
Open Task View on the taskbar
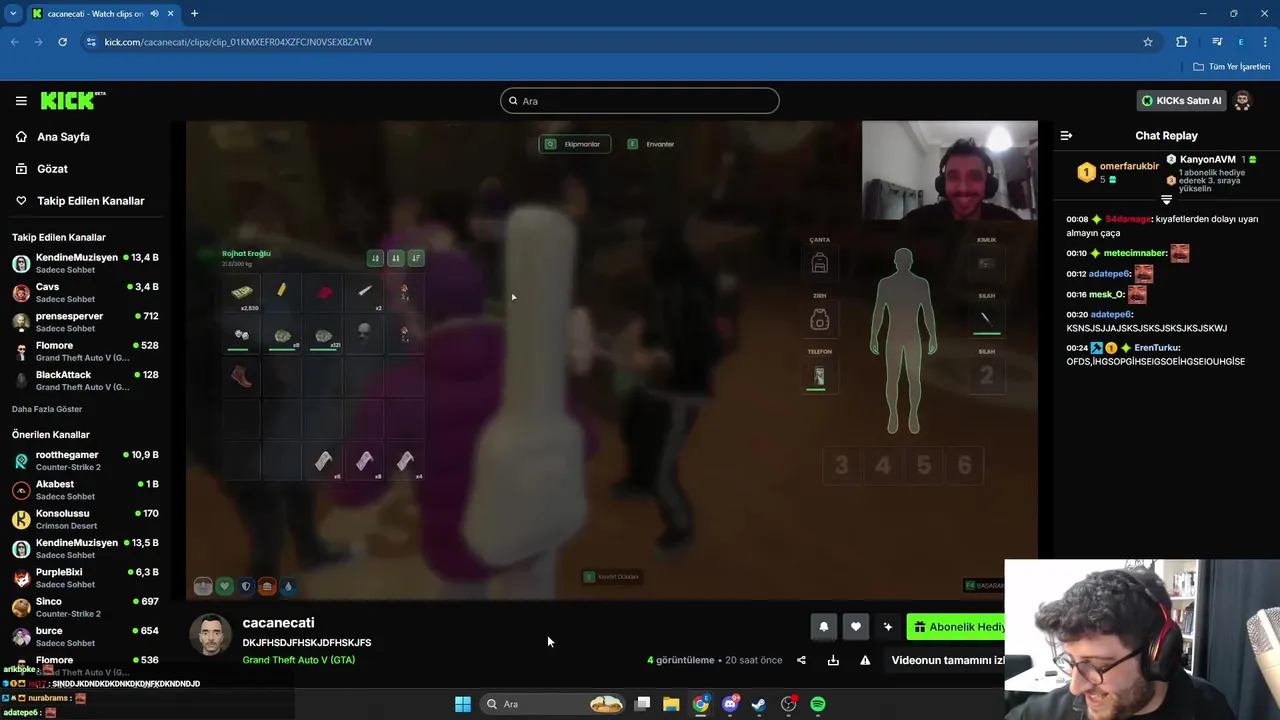click(x=643, y=704)
